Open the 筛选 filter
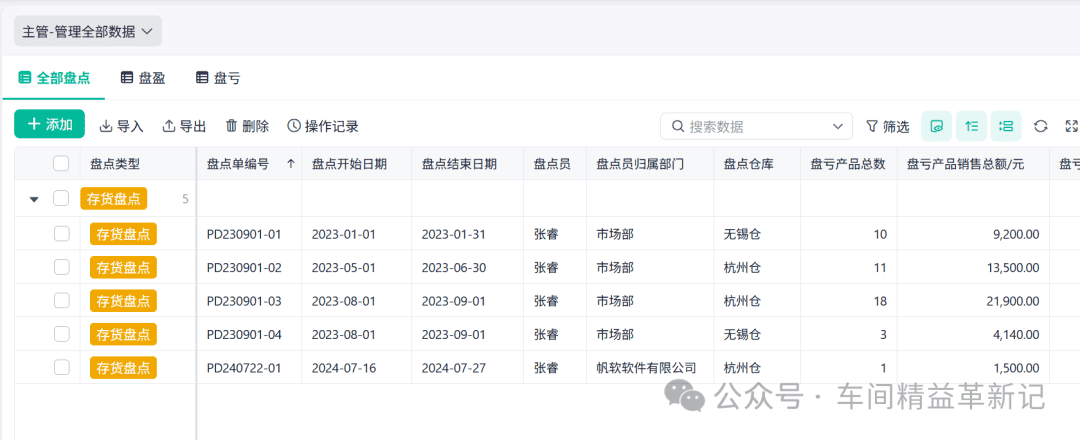The width and height of the screenshot is (1080, 440). pyautogui.click(x=887, y=127)
